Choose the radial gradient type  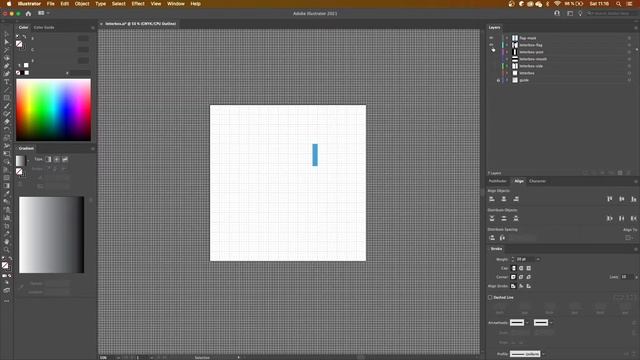pos(57,159)
